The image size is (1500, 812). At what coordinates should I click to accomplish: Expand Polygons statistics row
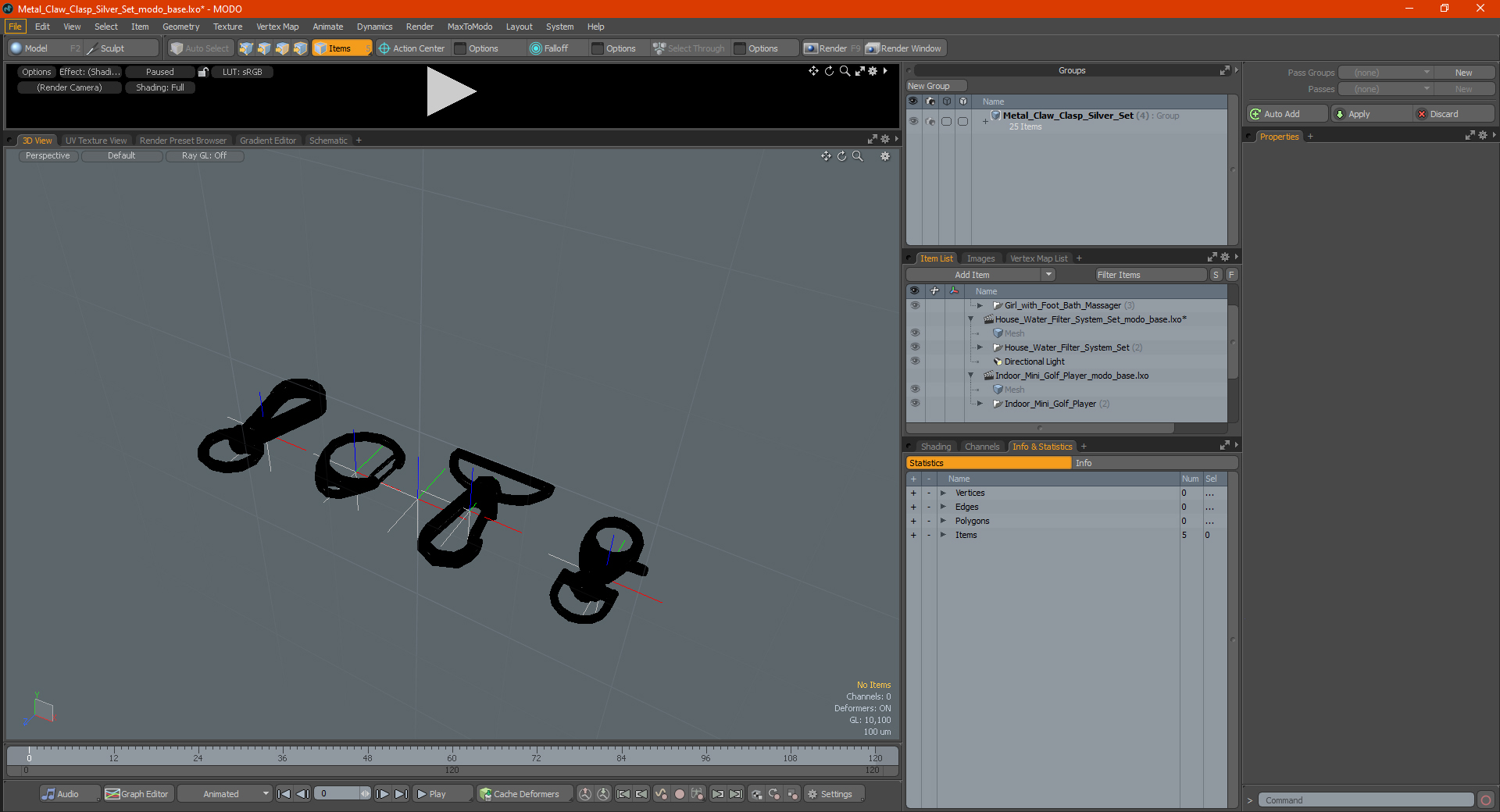point(943,521)
